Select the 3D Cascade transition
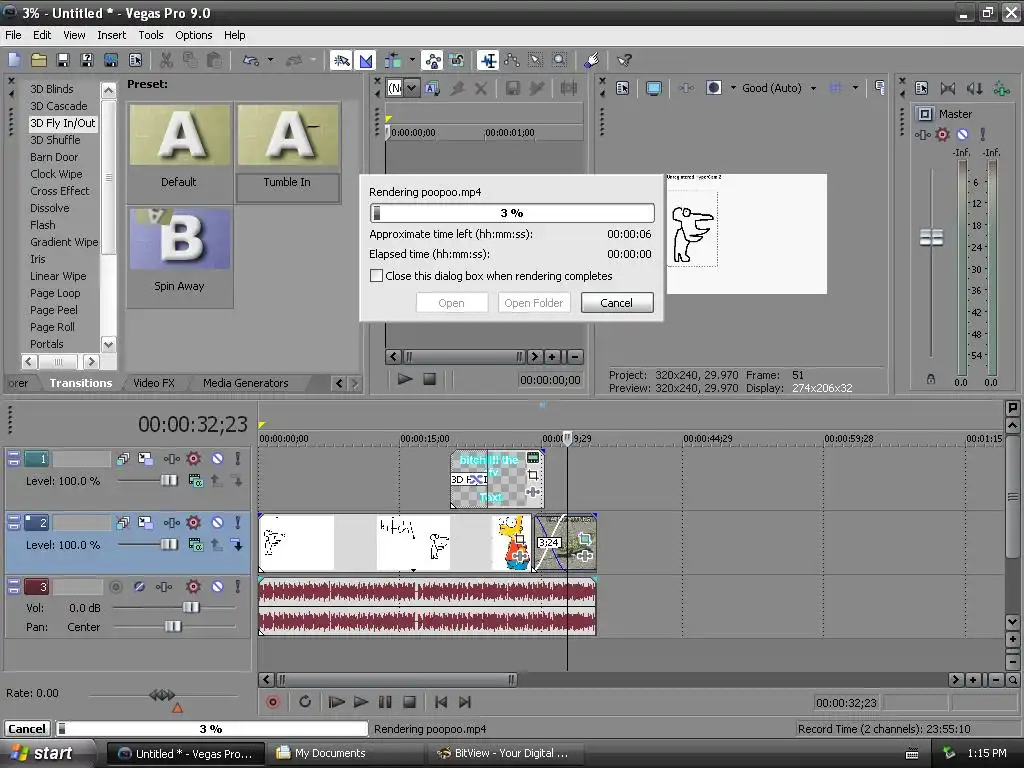Viewport: 1024px width, 768px height. click(59, 106)
